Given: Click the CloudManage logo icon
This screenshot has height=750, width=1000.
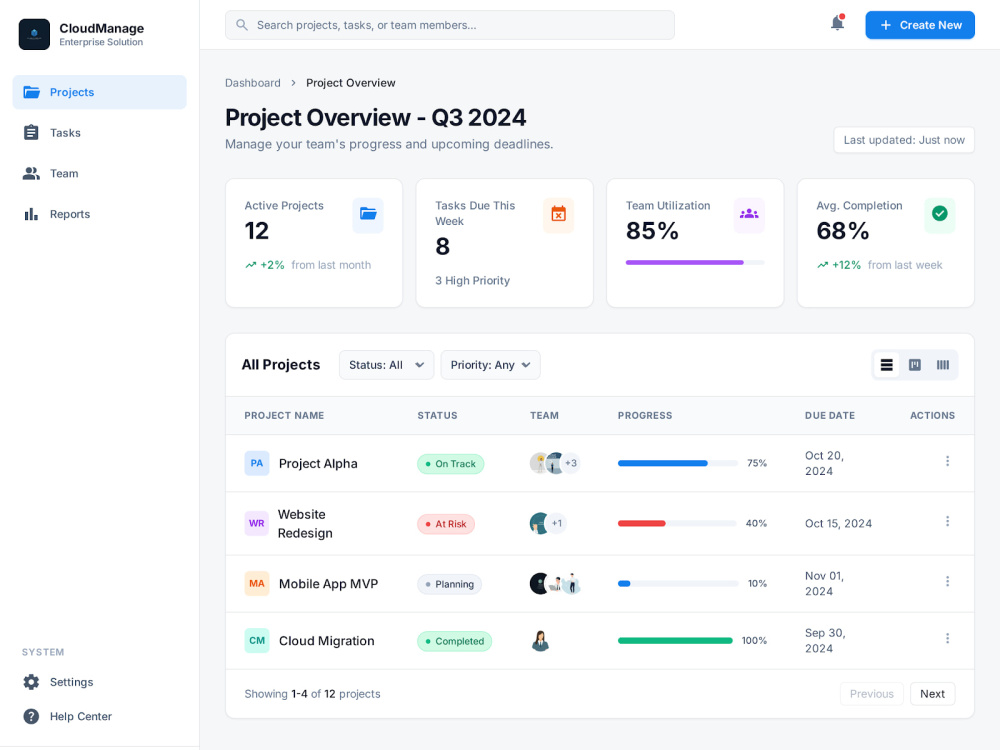Looking at the screenshot, I should [x=34, y=34].
